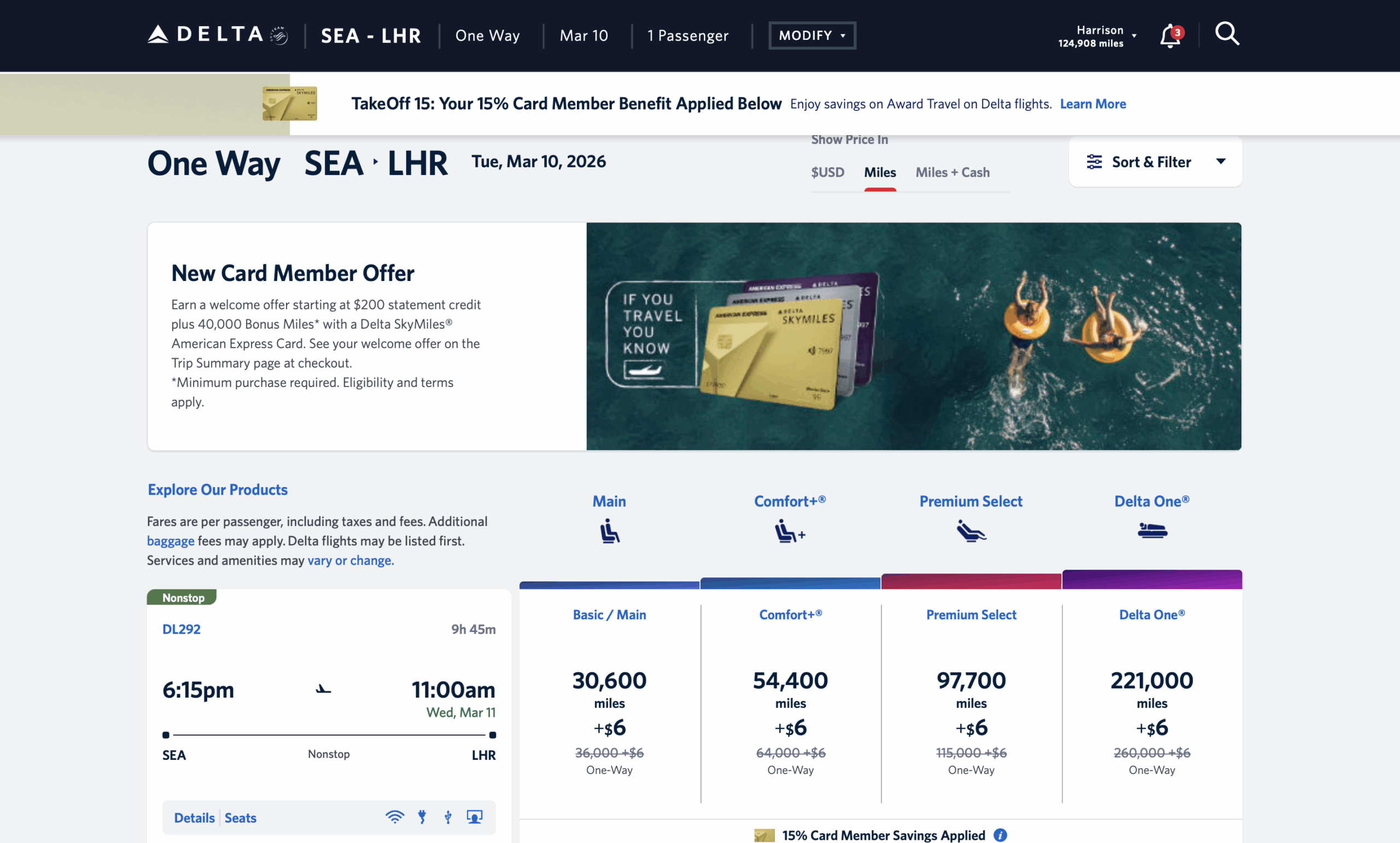
Task: Click the plane icon between flight times
Action: (323, 689)
